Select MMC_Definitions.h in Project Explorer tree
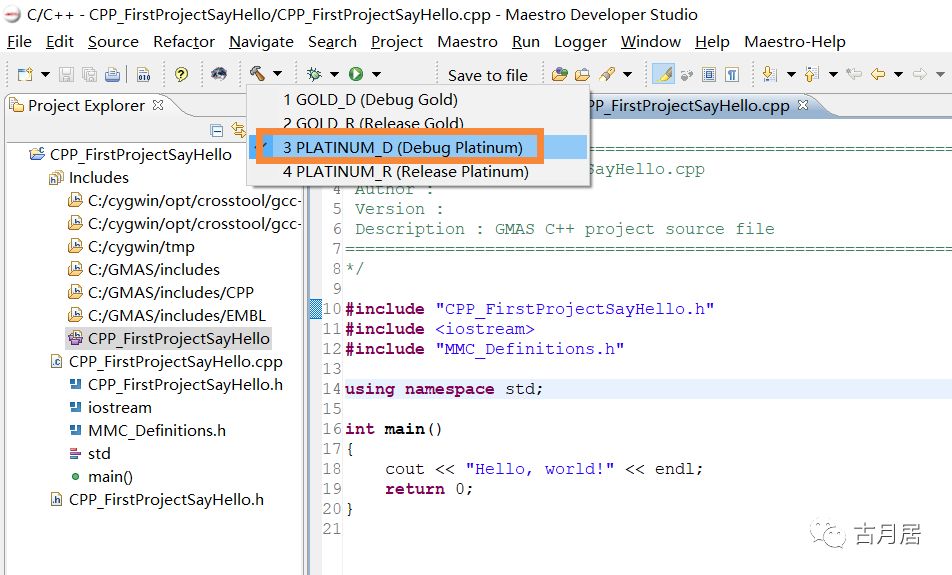Screen dimensions: 952x575 point(156,430)
